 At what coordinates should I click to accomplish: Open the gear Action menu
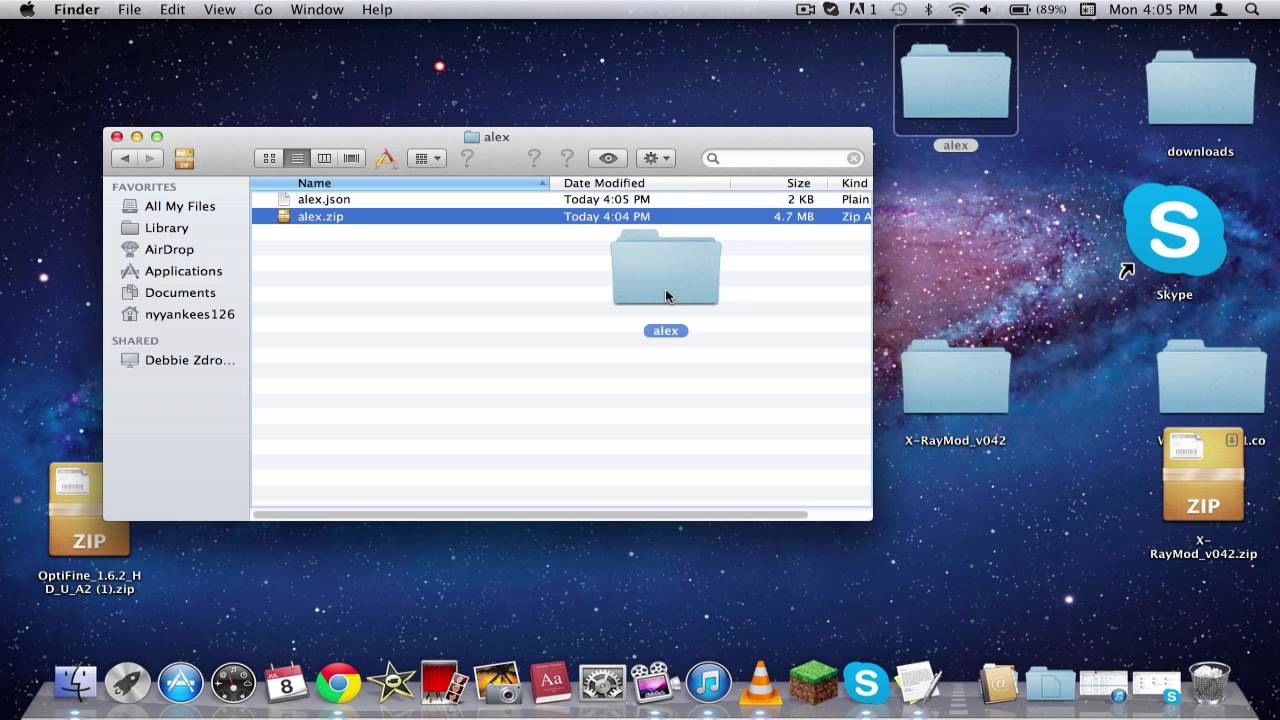[656, 158]
